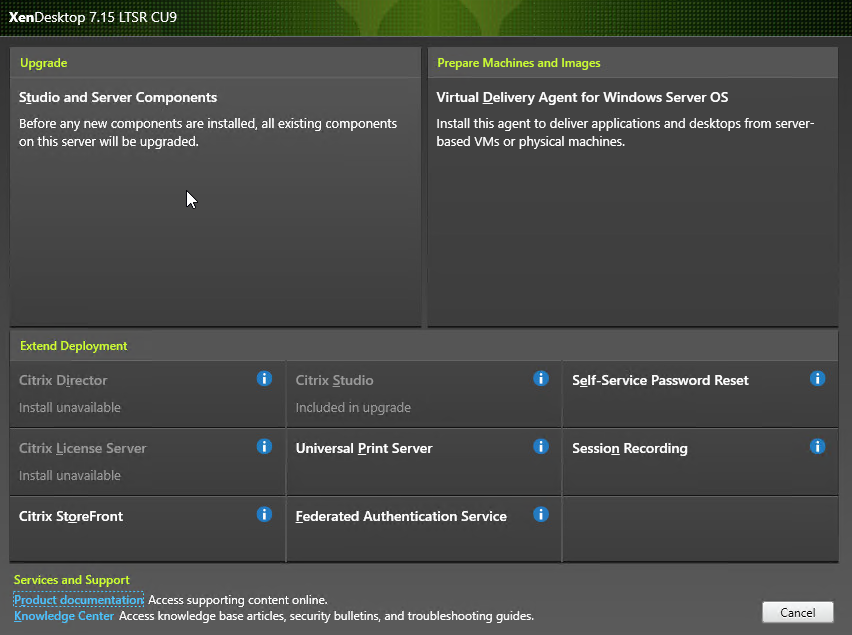View Universal Print Server info icon

pos(541,446)
